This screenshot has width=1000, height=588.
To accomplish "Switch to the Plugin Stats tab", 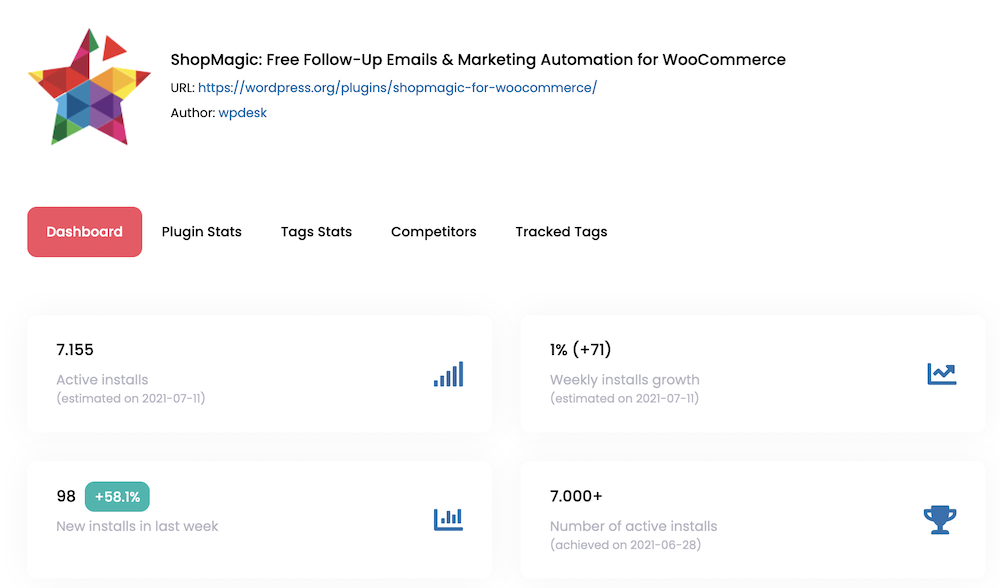I will point(202,232).
